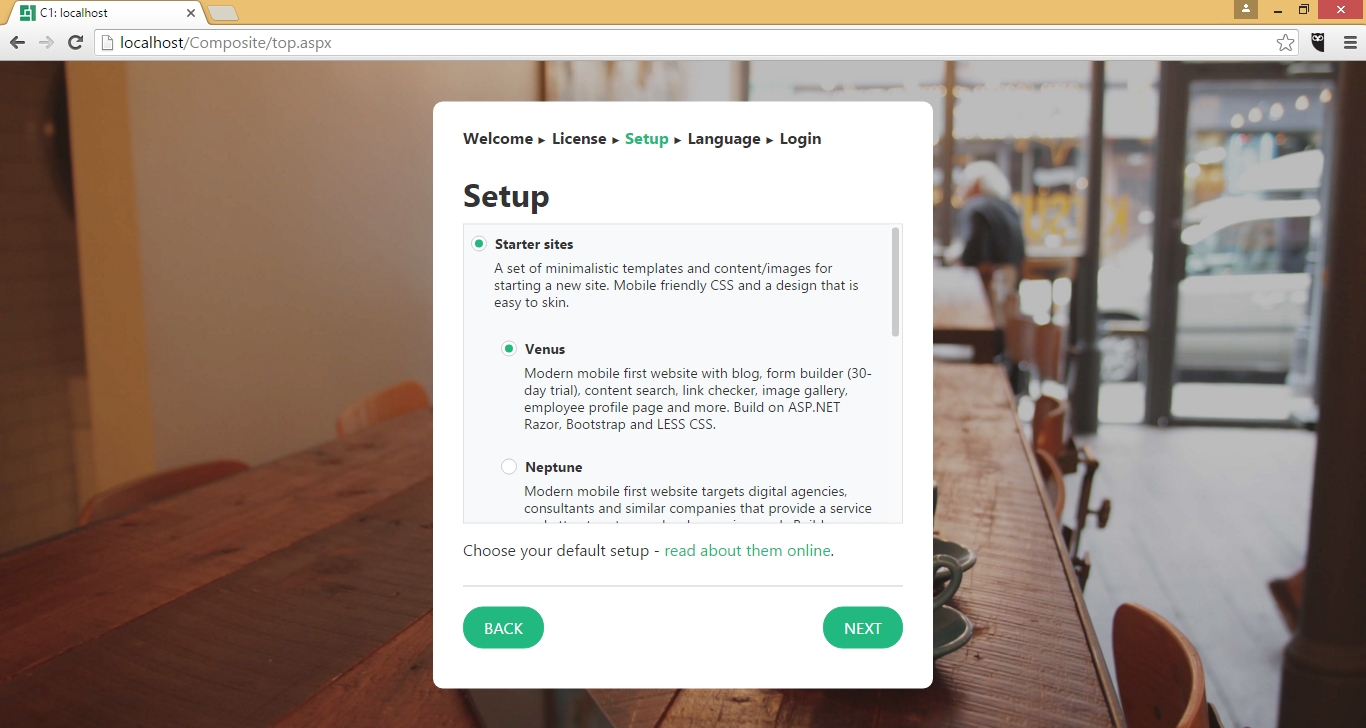Bookmark this page with the star icon
This screenshot has height=728, width=1366.
[1285, 42]
